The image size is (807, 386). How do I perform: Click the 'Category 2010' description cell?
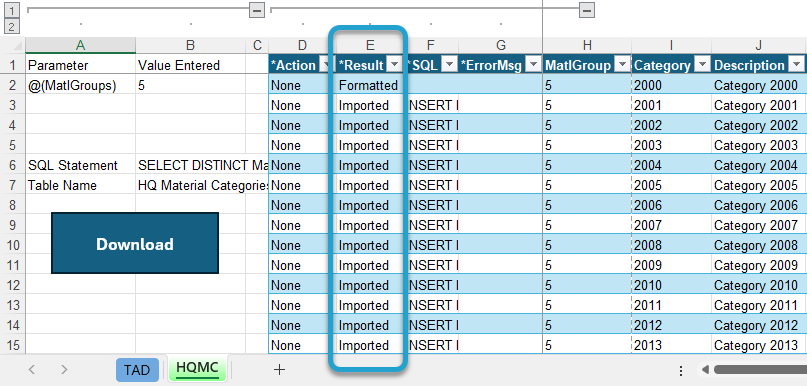[759, 285]
